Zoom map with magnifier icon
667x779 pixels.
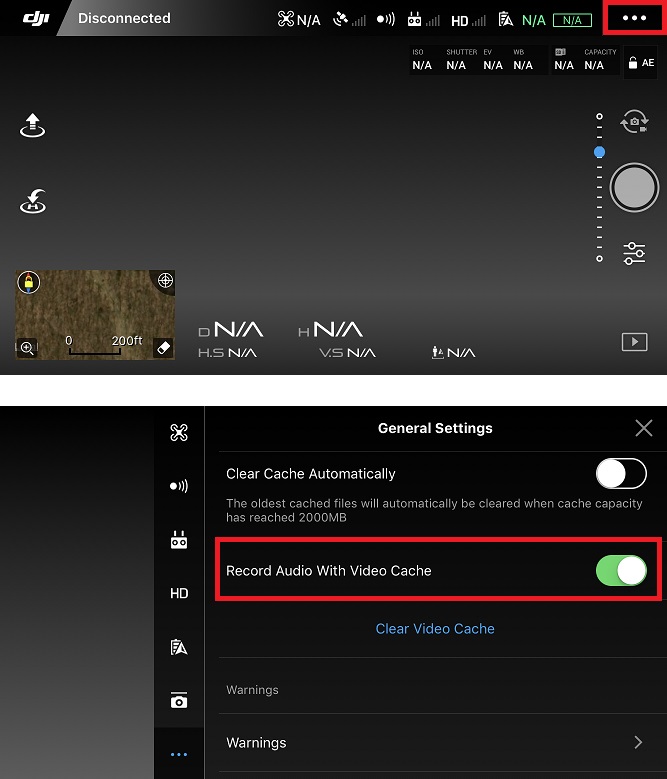[x=27, y=348]
